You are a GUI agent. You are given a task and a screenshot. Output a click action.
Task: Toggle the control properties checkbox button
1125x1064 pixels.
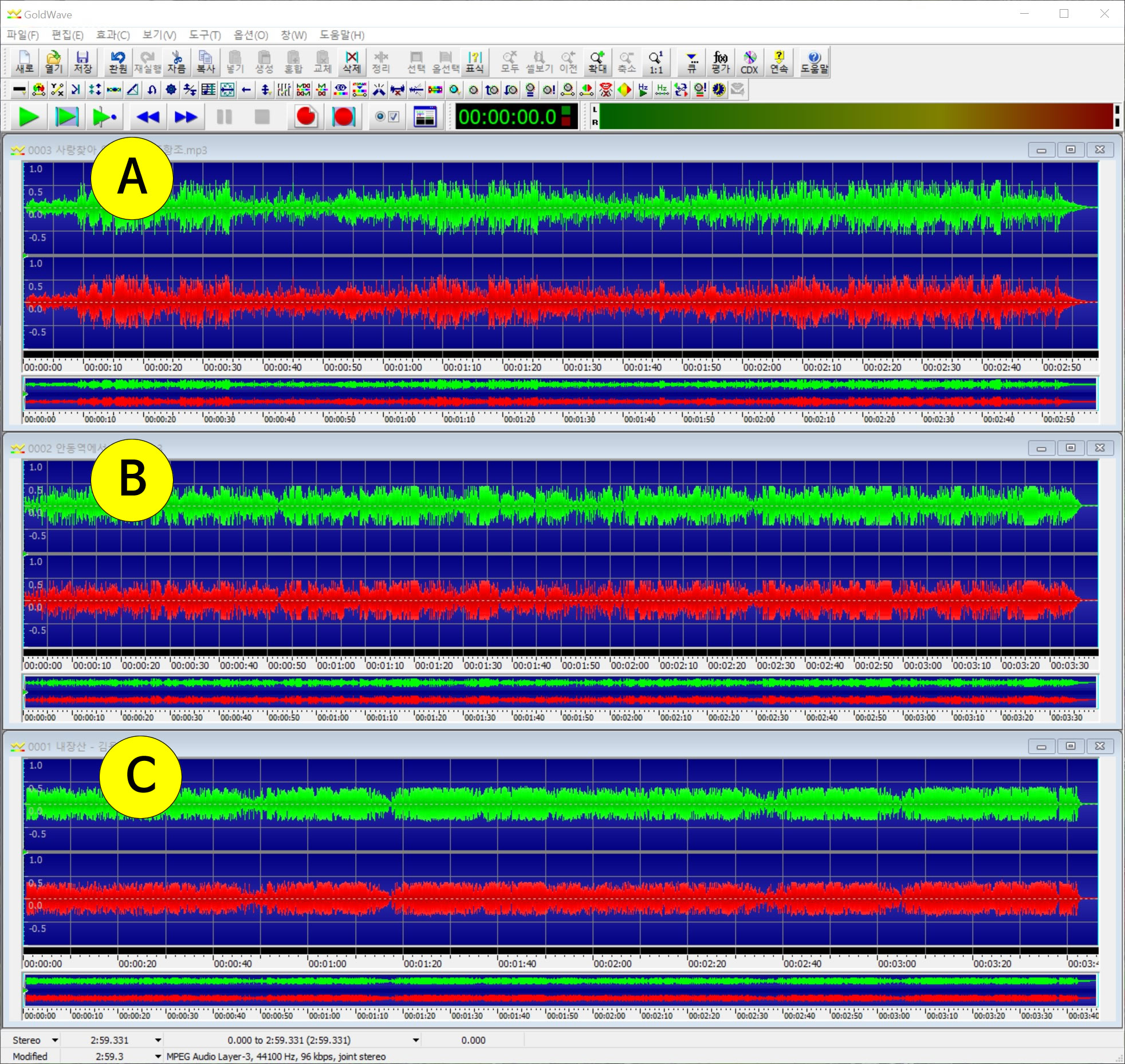pos(387,117)
